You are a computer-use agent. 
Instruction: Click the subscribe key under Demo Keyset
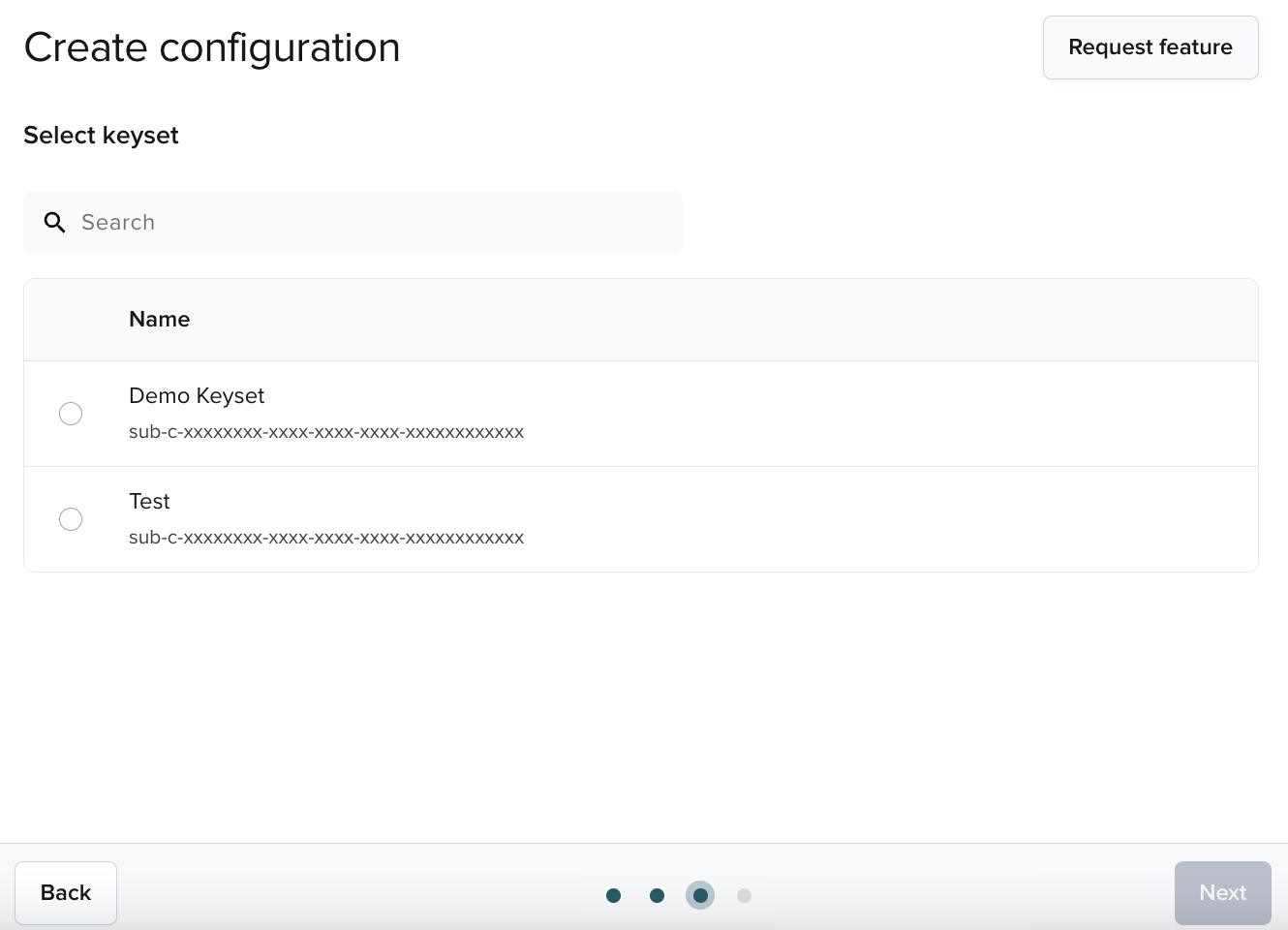pos(326,432)
